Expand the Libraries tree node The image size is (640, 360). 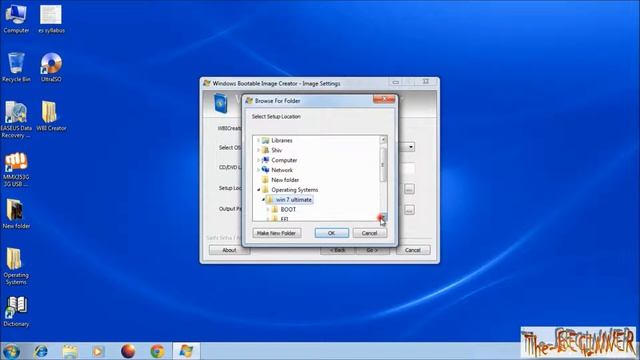coord(258,140)
